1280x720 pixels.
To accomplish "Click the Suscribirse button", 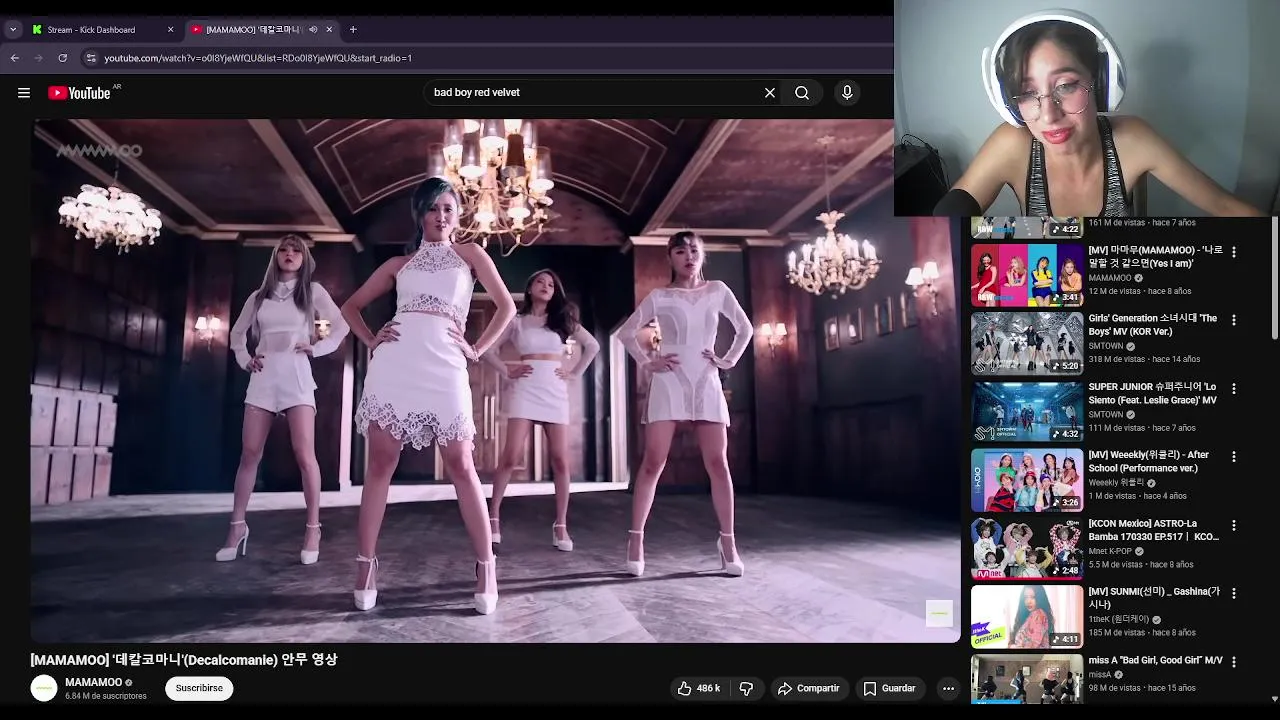I will 199,688.
